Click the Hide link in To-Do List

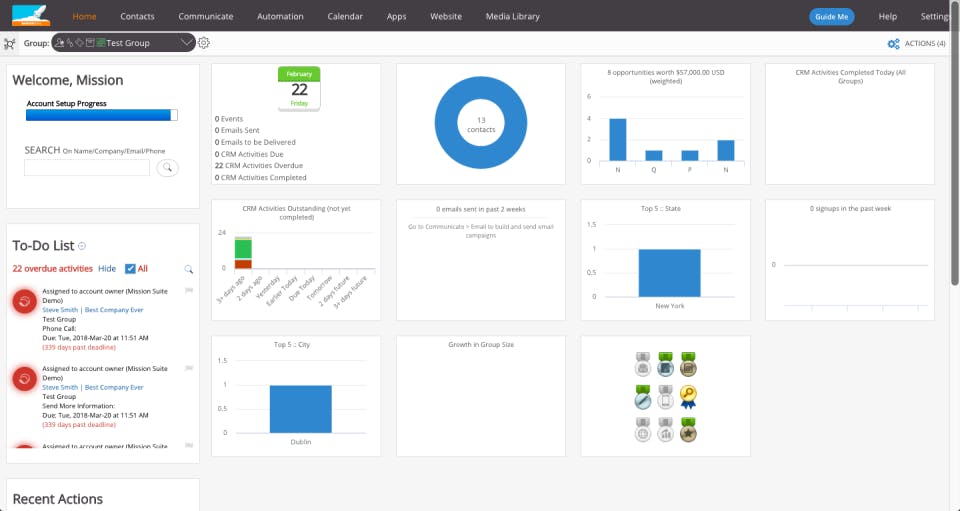tap(107, 269)
